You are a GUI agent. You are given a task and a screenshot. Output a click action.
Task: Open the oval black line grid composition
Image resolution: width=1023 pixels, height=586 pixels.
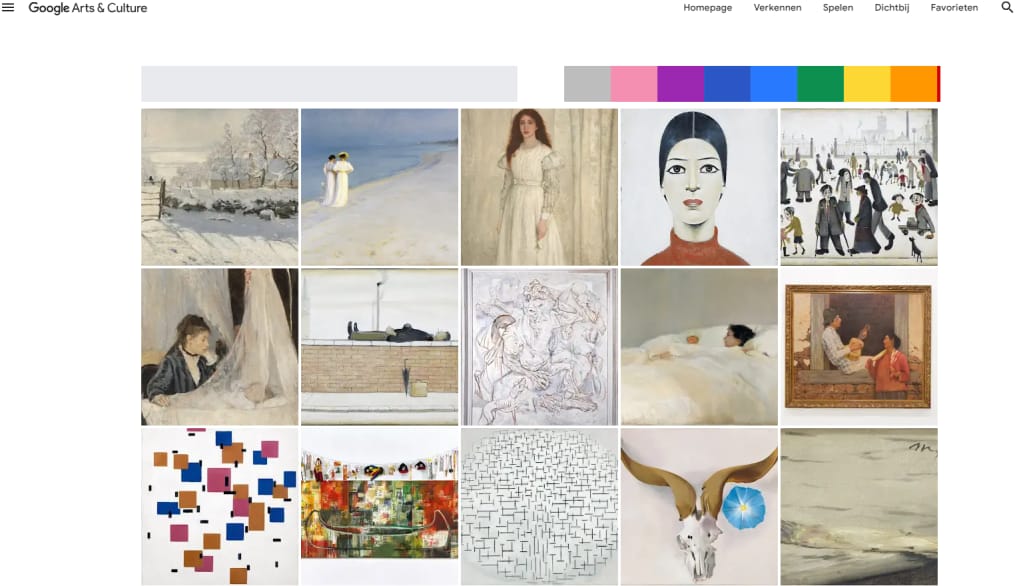[540, 506]
